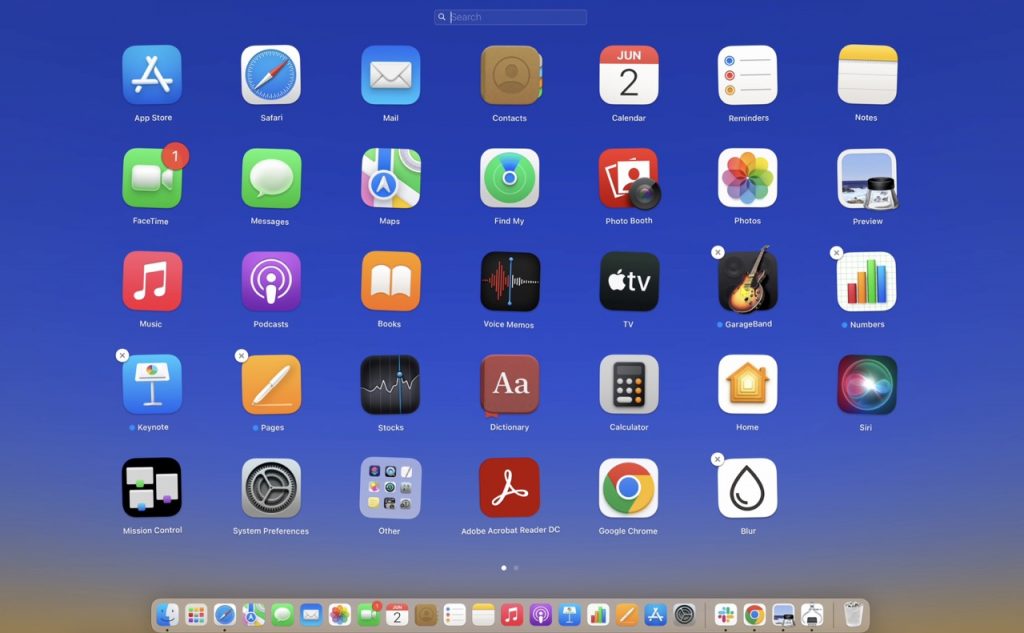1024x633 pixels.
Task: Switch to the second Launchpad page dot
Action: (516, 568)
